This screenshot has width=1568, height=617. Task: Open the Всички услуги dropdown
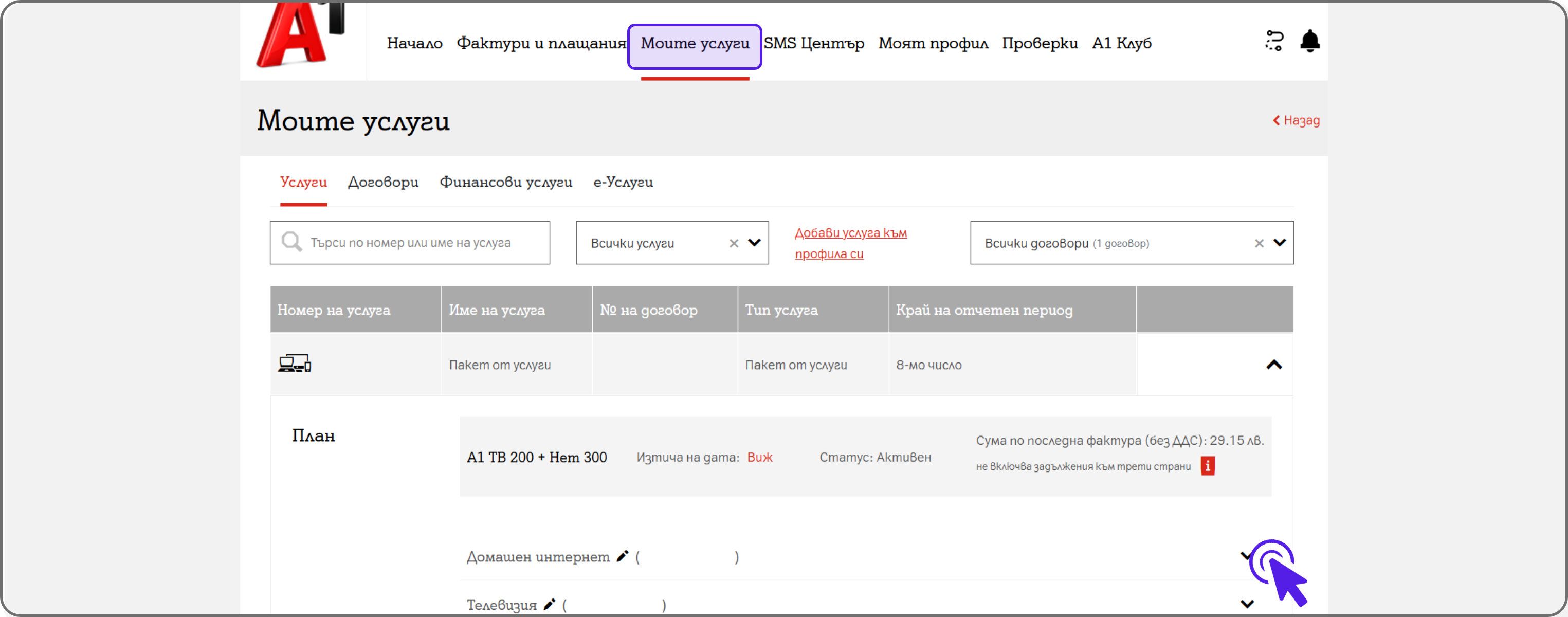754,243
